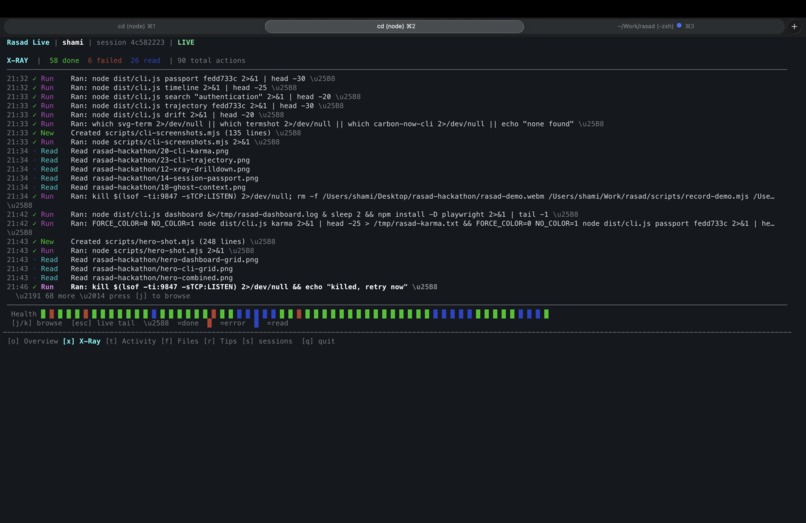Select 'Read rasad-hackathon/hero-cli-grid.png' line
806x523 pixels.
(120, 269)
